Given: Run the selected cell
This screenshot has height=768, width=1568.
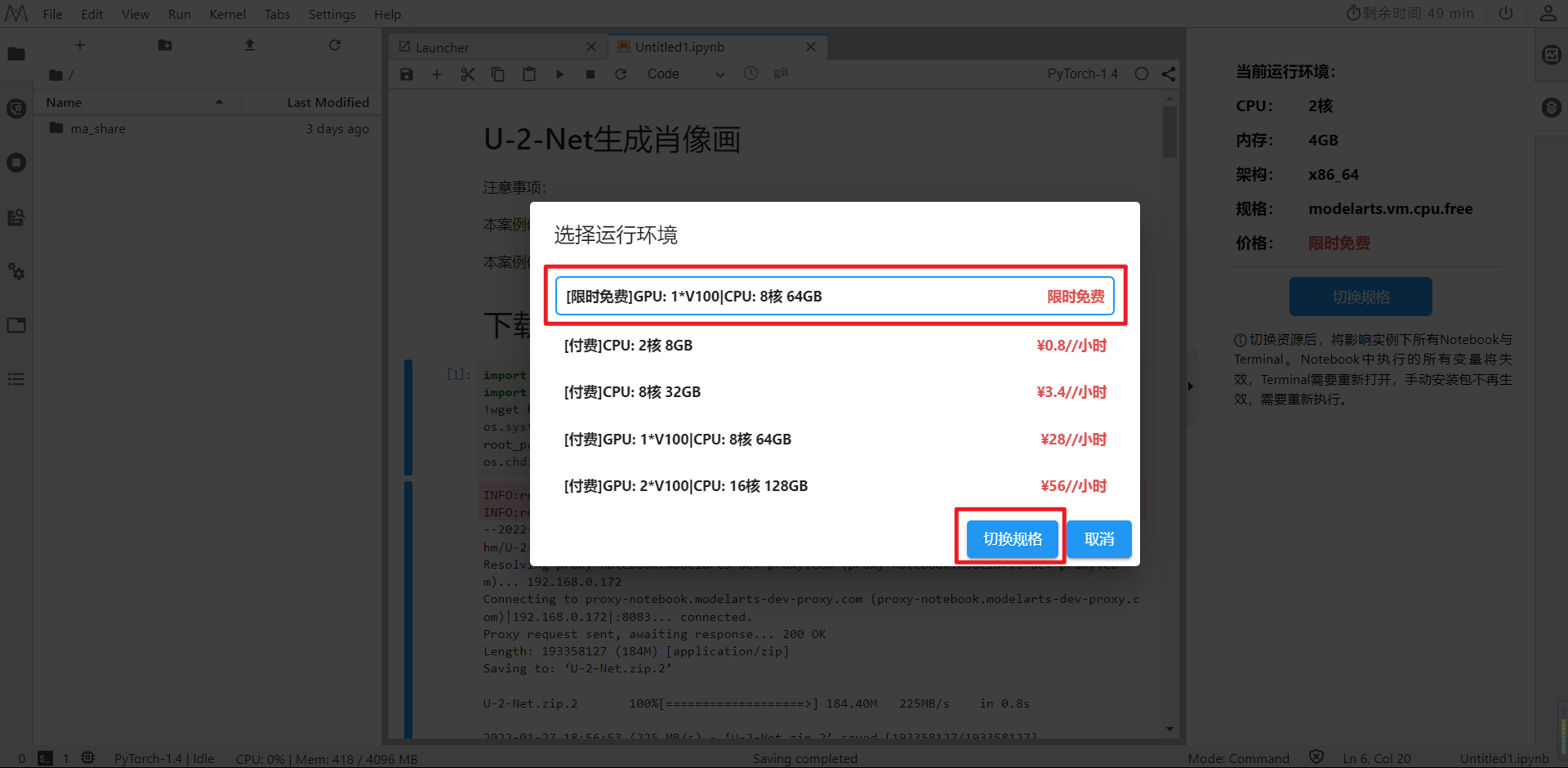Looking at the screenshot, I should (x=560, y=74).
